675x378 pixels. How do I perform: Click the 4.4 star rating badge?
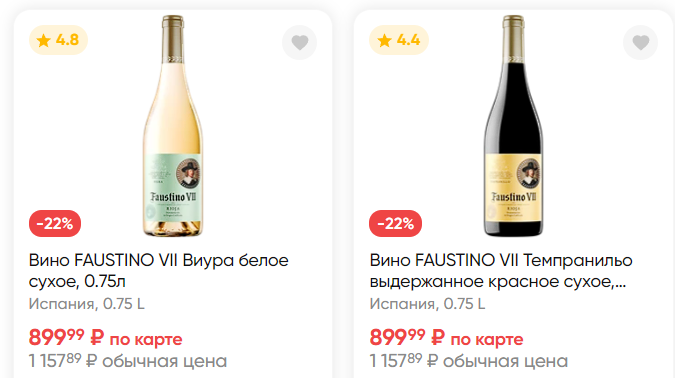coord(399,40)
